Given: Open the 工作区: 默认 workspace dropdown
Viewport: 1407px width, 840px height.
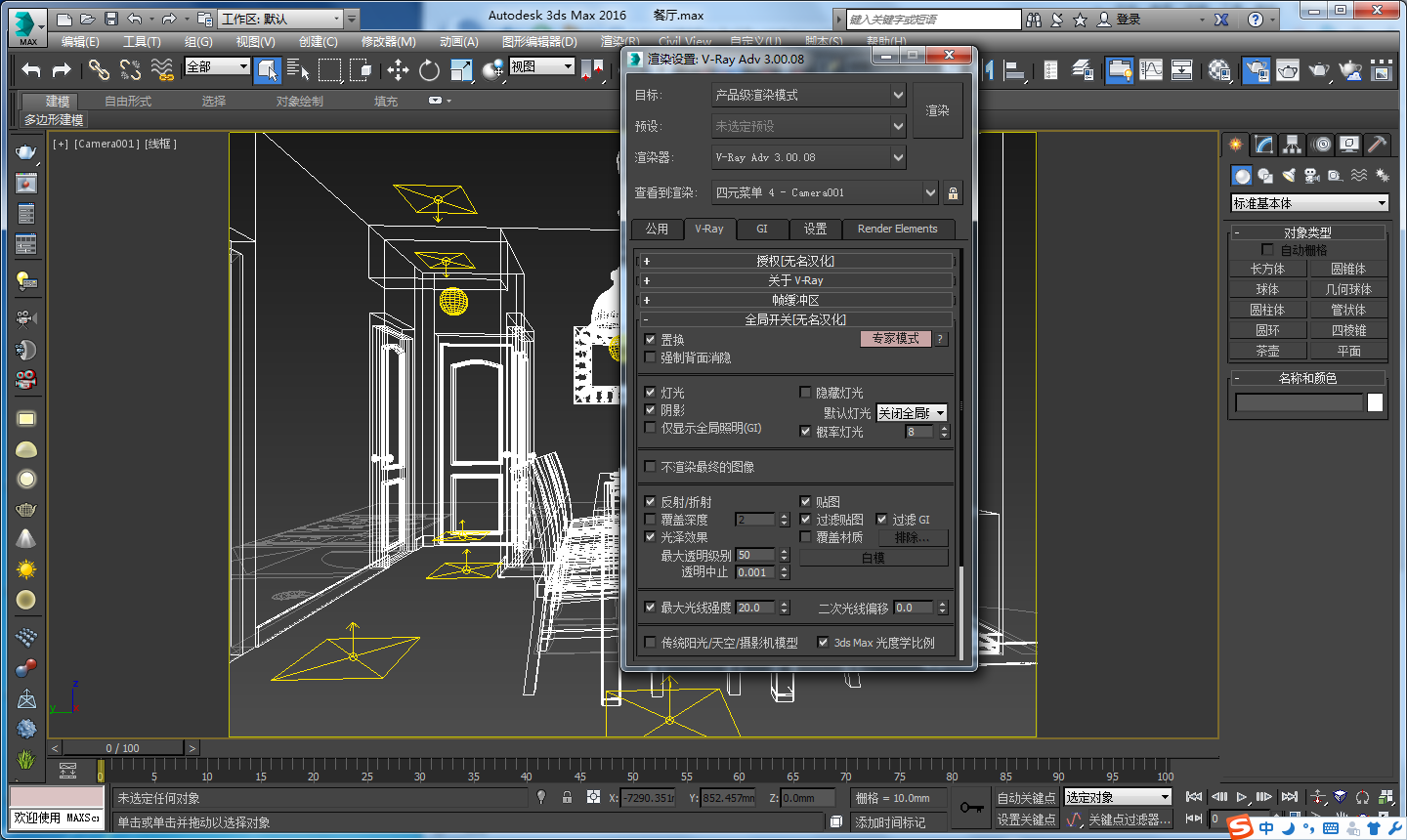Looking at the screenshot, I should pyautogui.click(x=280, y=19).
